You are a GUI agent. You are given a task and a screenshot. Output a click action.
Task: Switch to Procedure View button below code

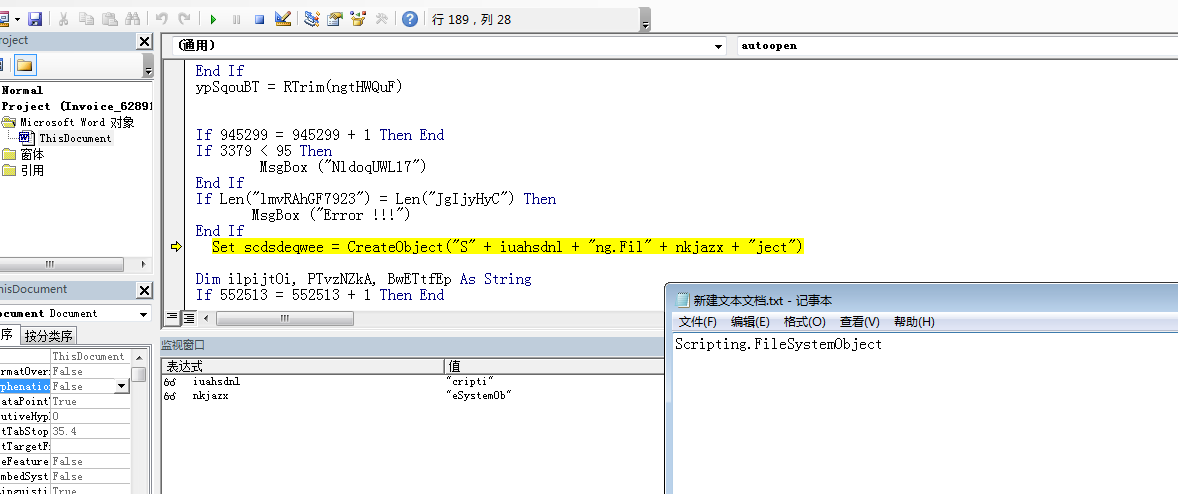pos(172,318)
